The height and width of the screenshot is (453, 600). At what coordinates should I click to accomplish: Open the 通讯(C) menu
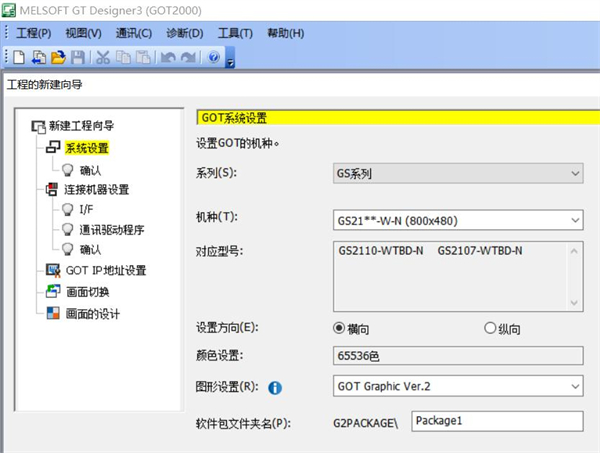[134, 33]
